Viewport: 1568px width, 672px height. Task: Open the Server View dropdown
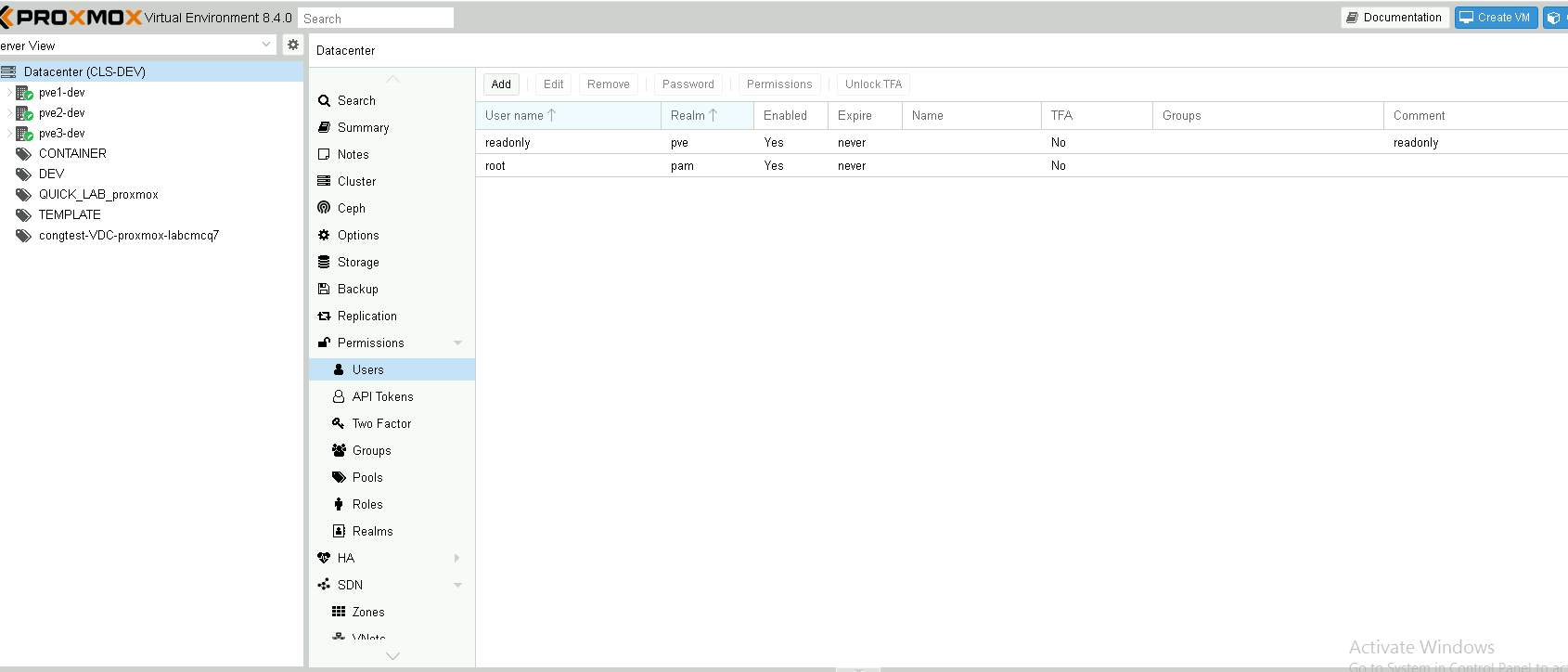(x=266, y=45)
